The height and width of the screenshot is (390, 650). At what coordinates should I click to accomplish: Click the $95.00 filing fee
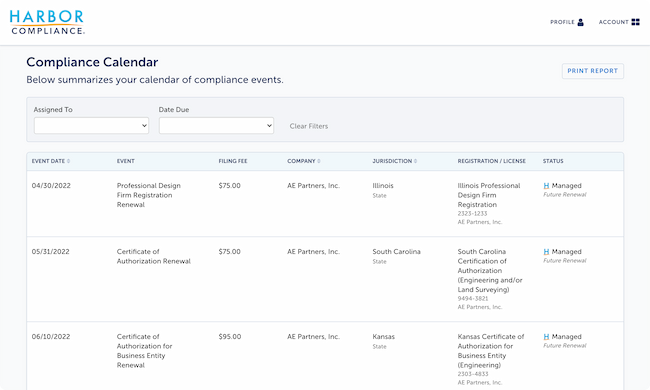pyautogui.click(x=230, y=337)
